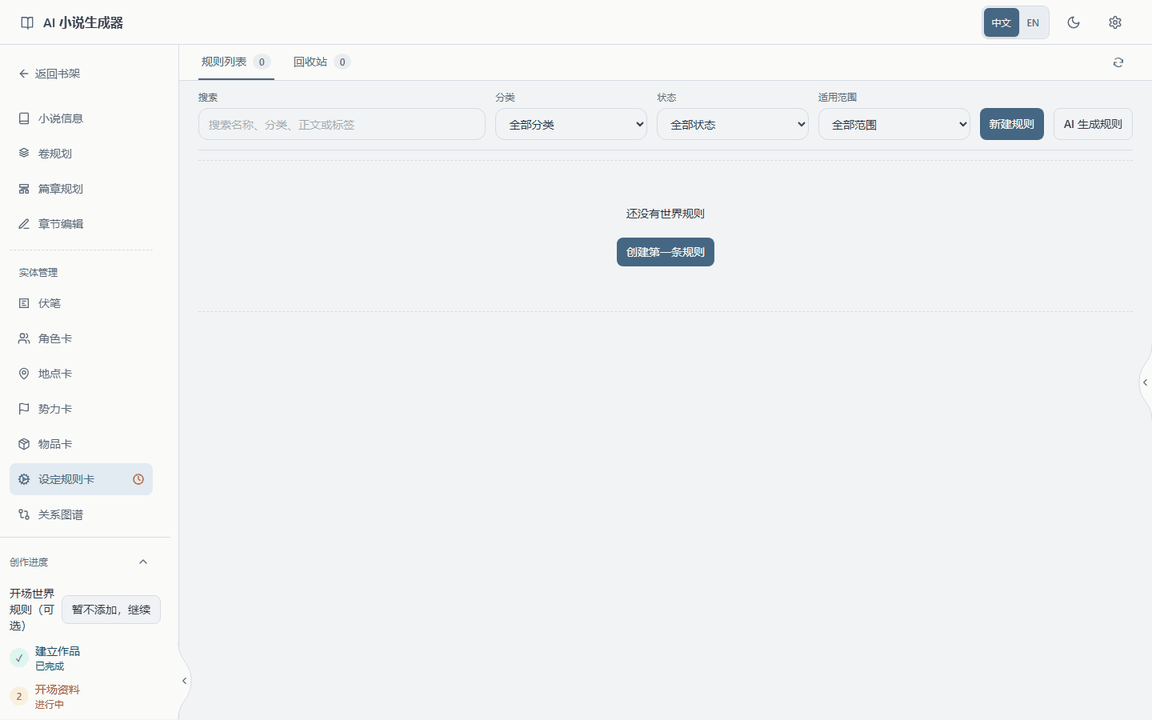This screenshot has height=720, width=1152.
Task: Click the AI 小说生成器 title
Action: coord(83,23)
